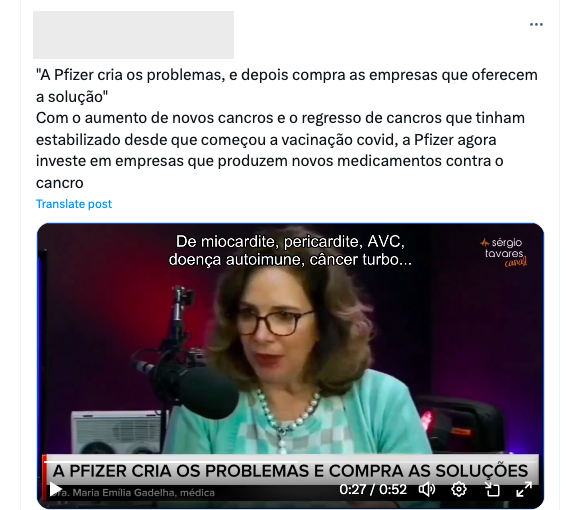Viewport: 584px width, 510px height.
Task: Play the video with the play button
Action: click(x=55, y=489)
